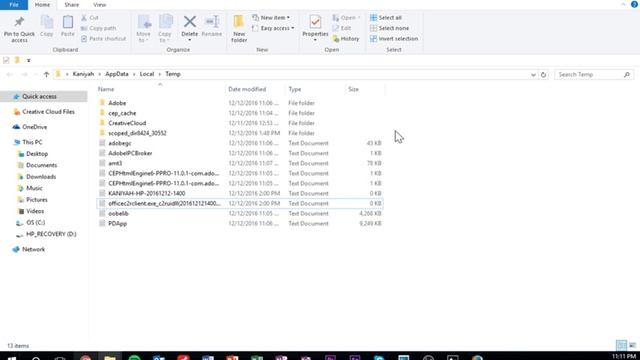
Task: Click Select all in ribbon
Action: [386, 18]
